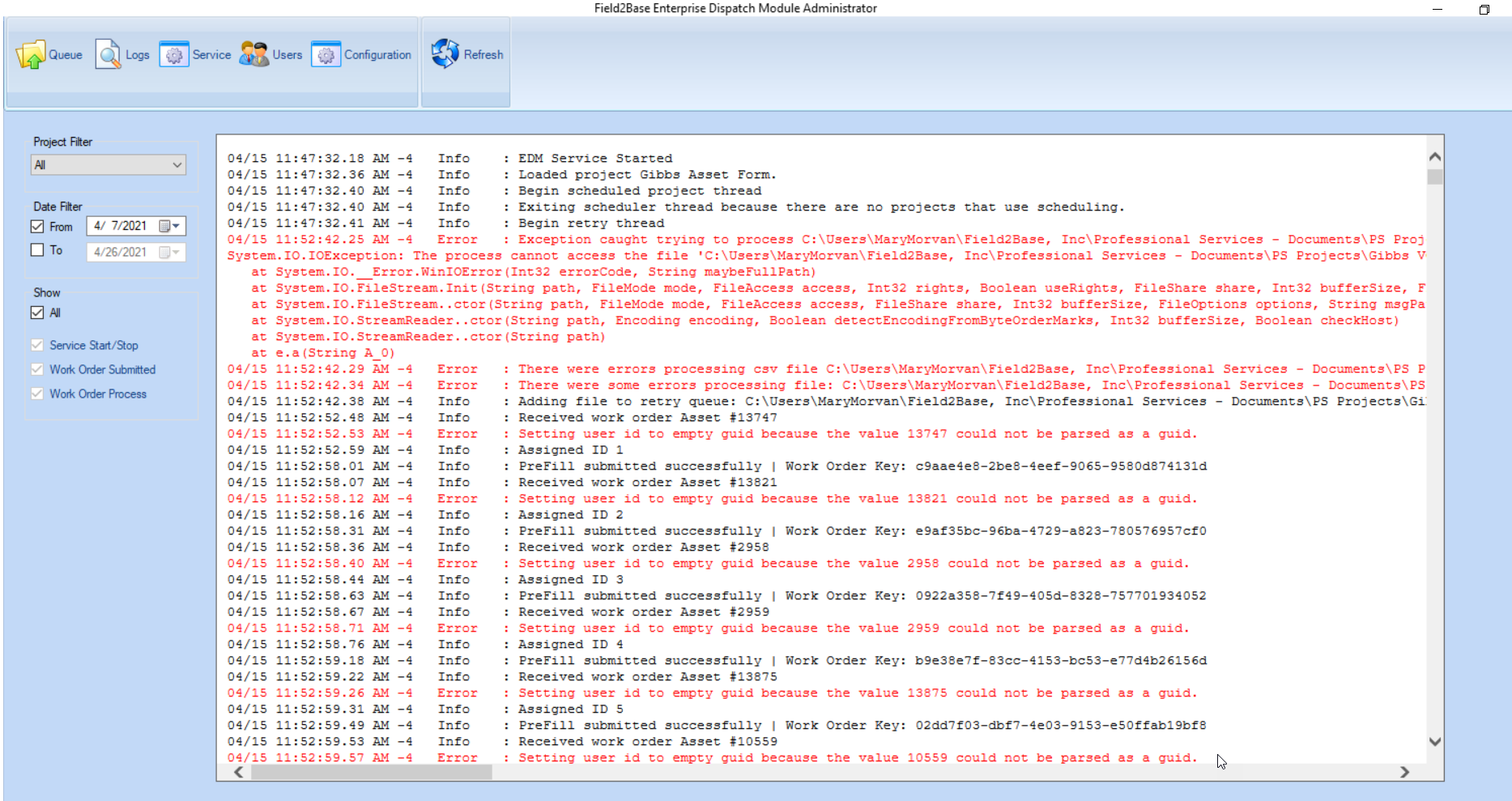Select 'Received work order Asset #2959' line

(498, 612)
